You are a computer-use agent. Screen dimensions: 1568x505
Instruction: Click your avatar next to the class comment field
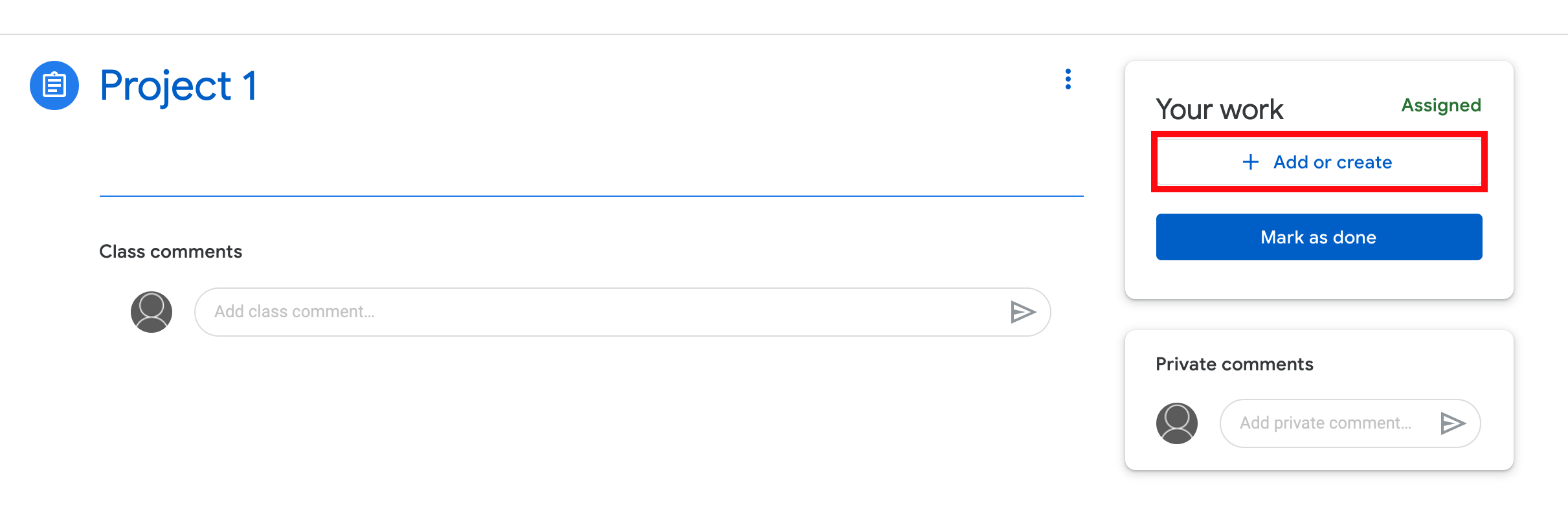point(153,311)
